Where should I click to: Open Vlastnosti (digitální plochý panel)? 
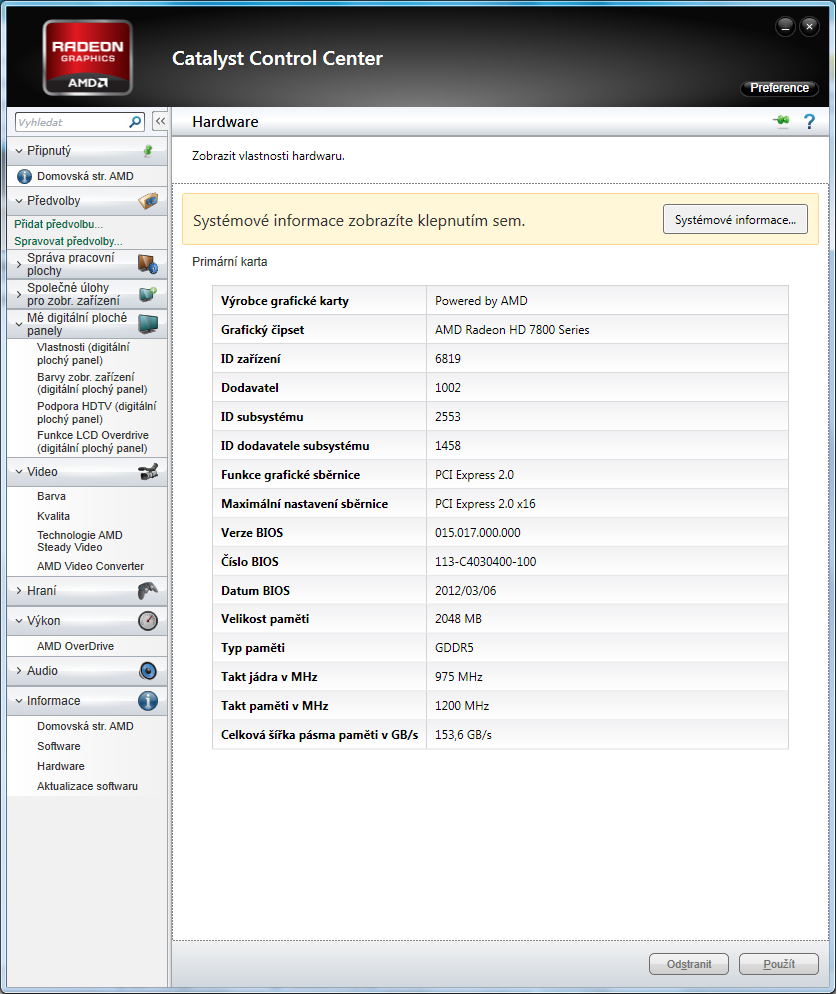(x=83, y=354)
